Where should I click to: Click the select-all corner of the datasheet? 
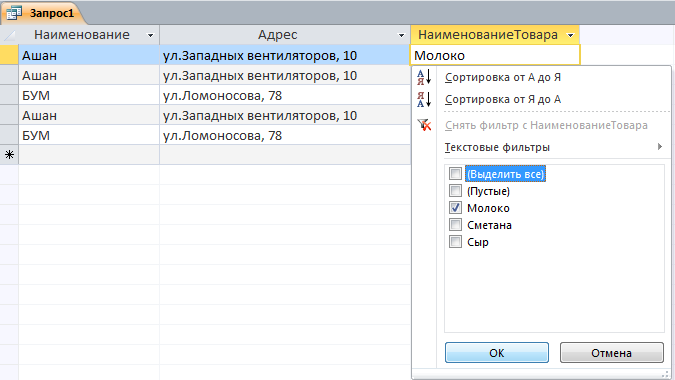9,35
